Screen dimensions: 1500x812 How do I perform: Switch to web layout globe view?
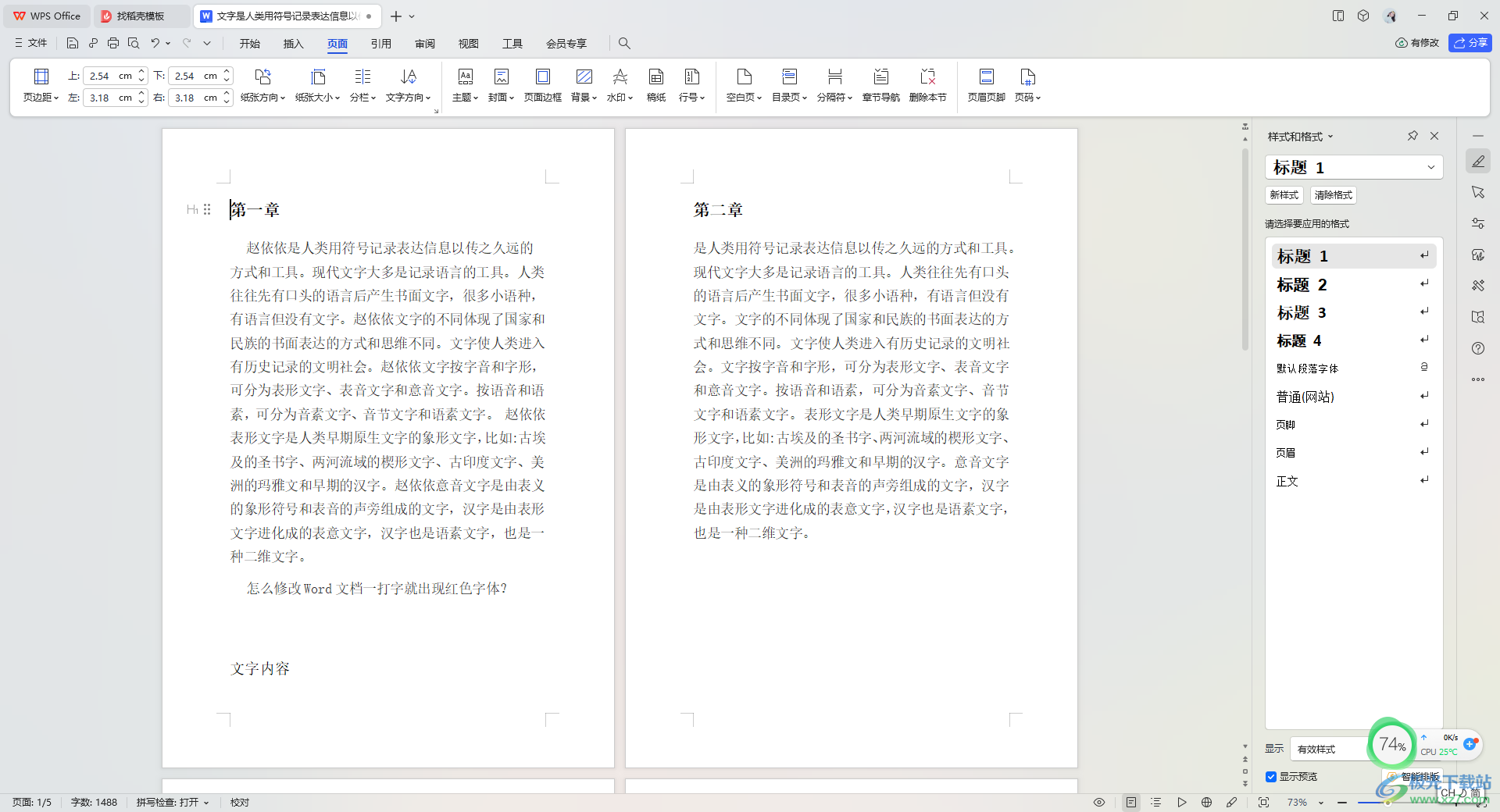[x=1206, y=803]
